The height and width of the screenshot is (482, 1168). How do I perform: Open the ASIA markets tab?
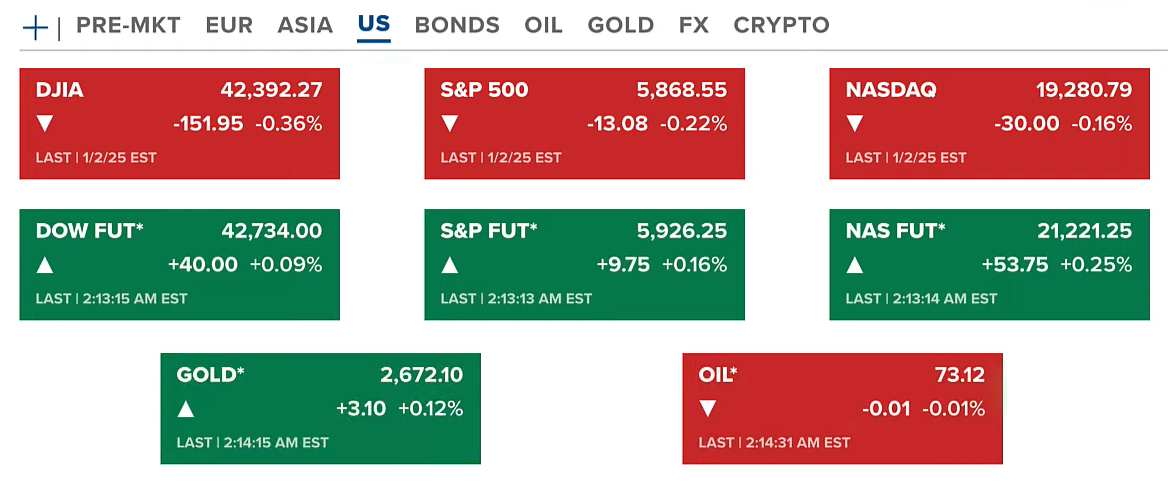305,25
